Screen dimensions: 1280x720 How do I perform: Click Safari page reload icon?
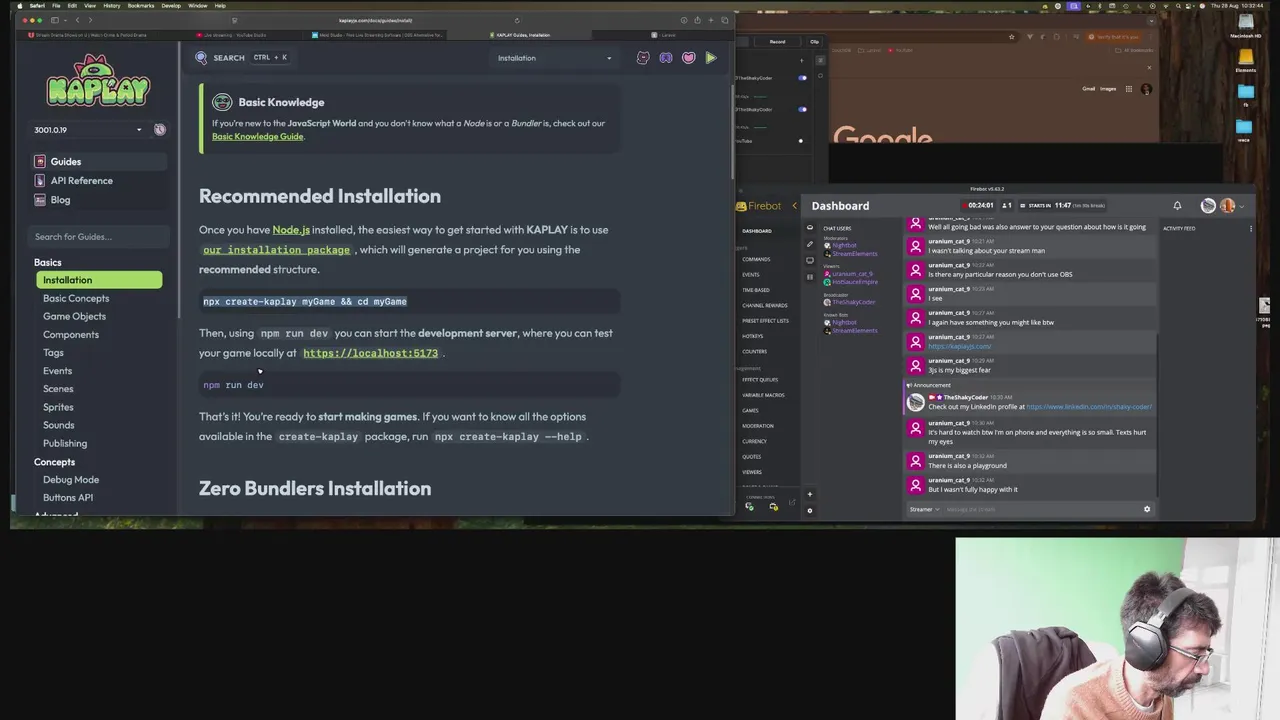point(517,20)
